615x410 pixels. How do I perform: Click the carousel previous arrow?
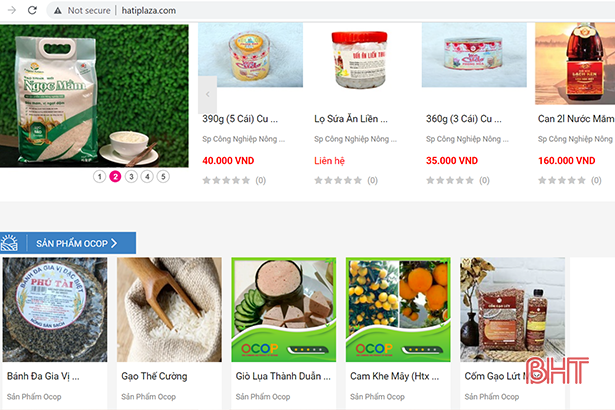pyautogui.click(x=207, y=94)
